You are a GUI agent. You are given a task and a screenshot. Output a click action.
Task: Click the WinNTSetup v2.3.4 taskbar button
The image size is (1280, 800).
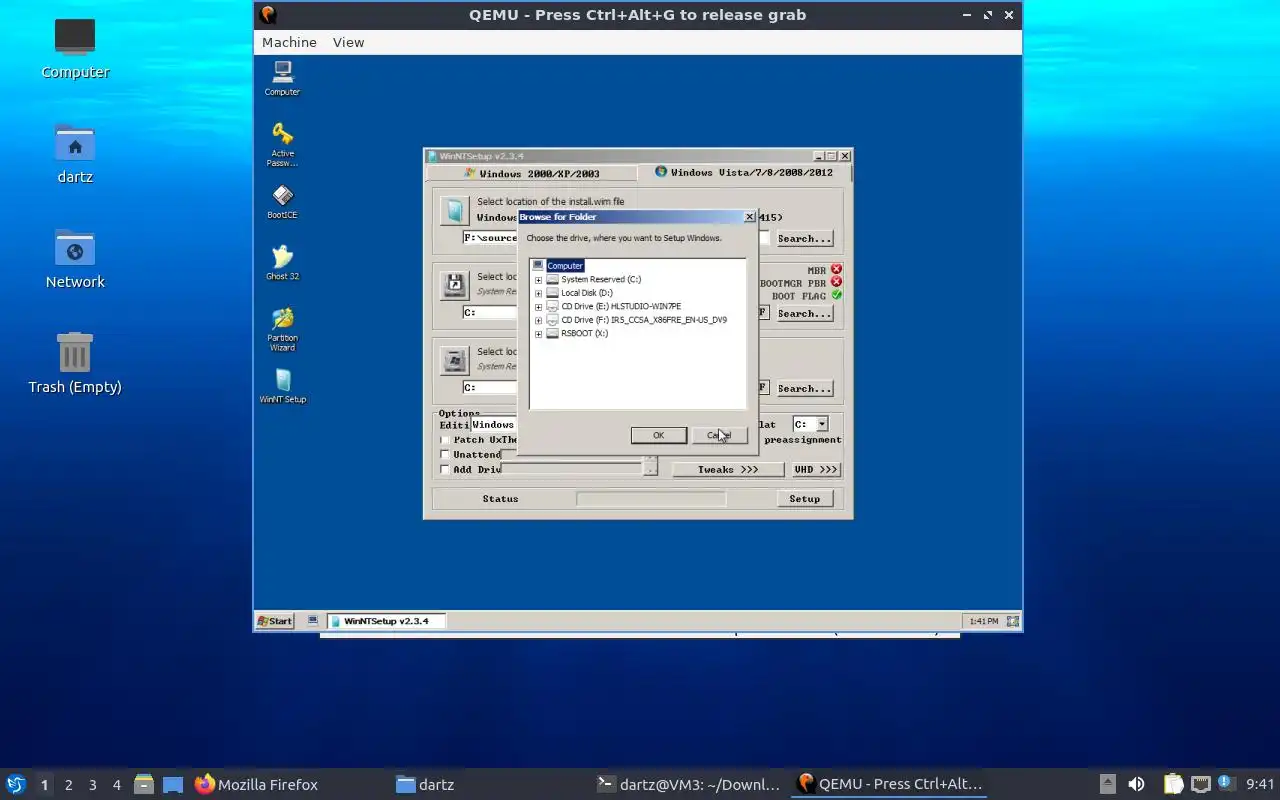386,621
